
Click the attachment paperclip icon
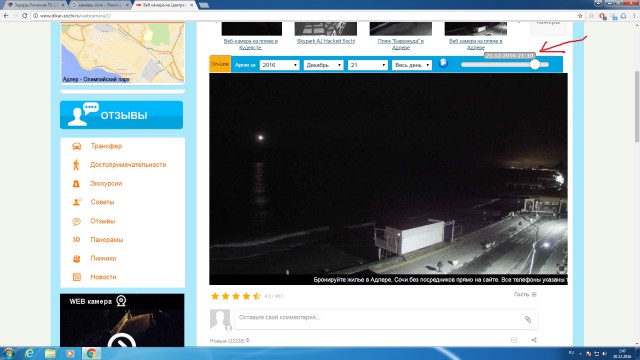coord(528,319)
